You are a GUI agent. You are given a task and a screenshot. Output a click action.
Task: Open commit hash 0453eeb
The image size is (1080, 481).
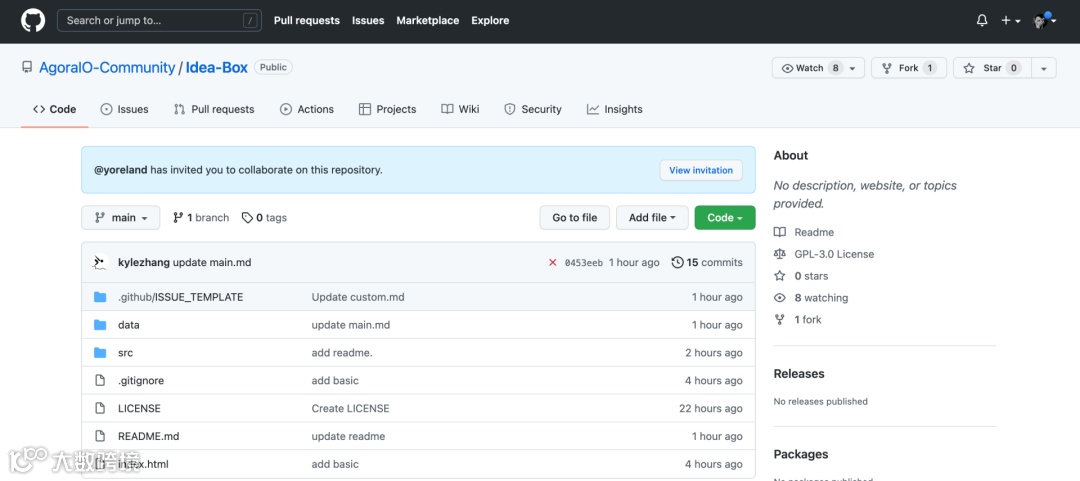click(x=583, y=263)
